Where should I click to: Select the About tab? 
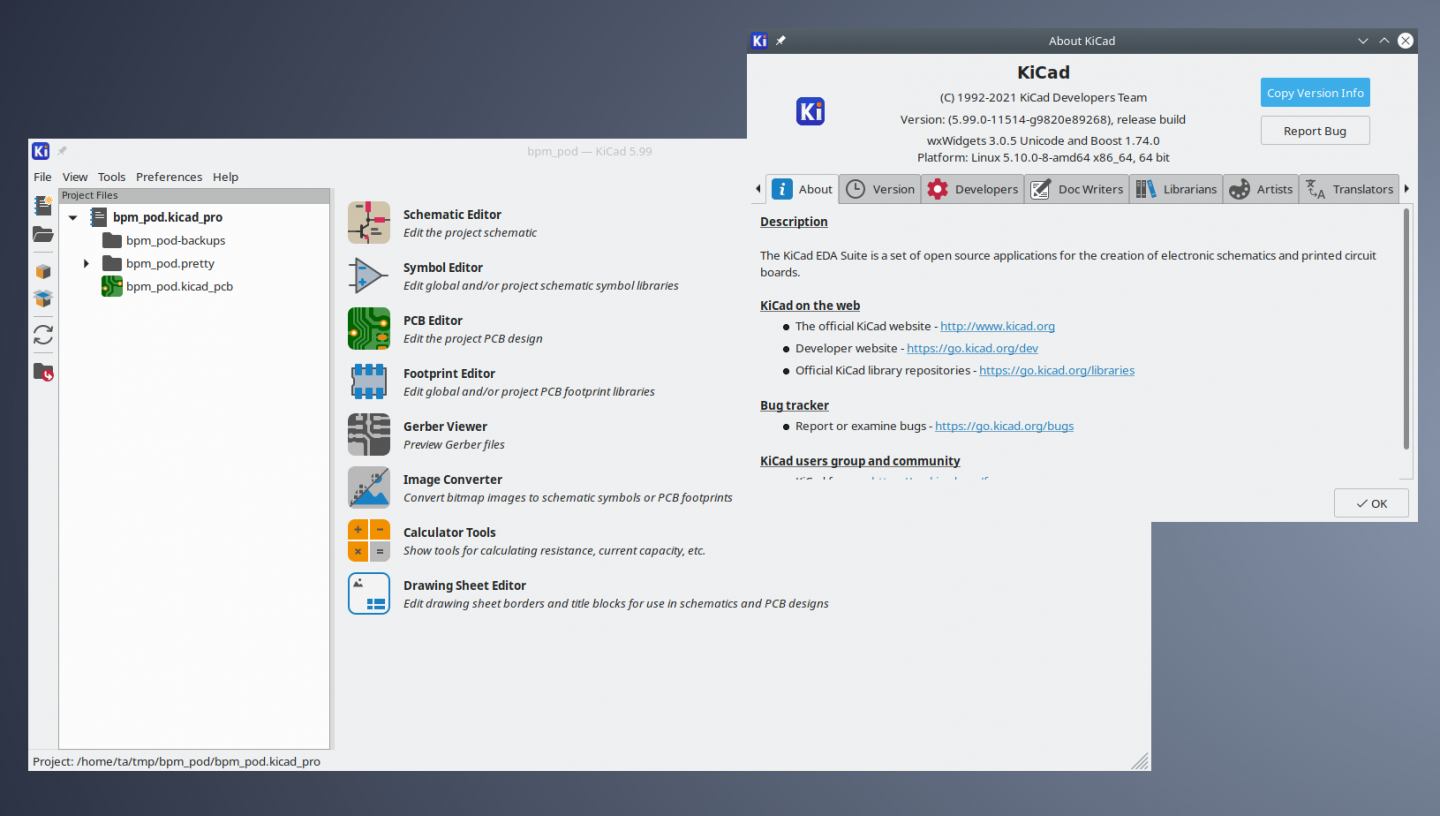click(803, 189)
